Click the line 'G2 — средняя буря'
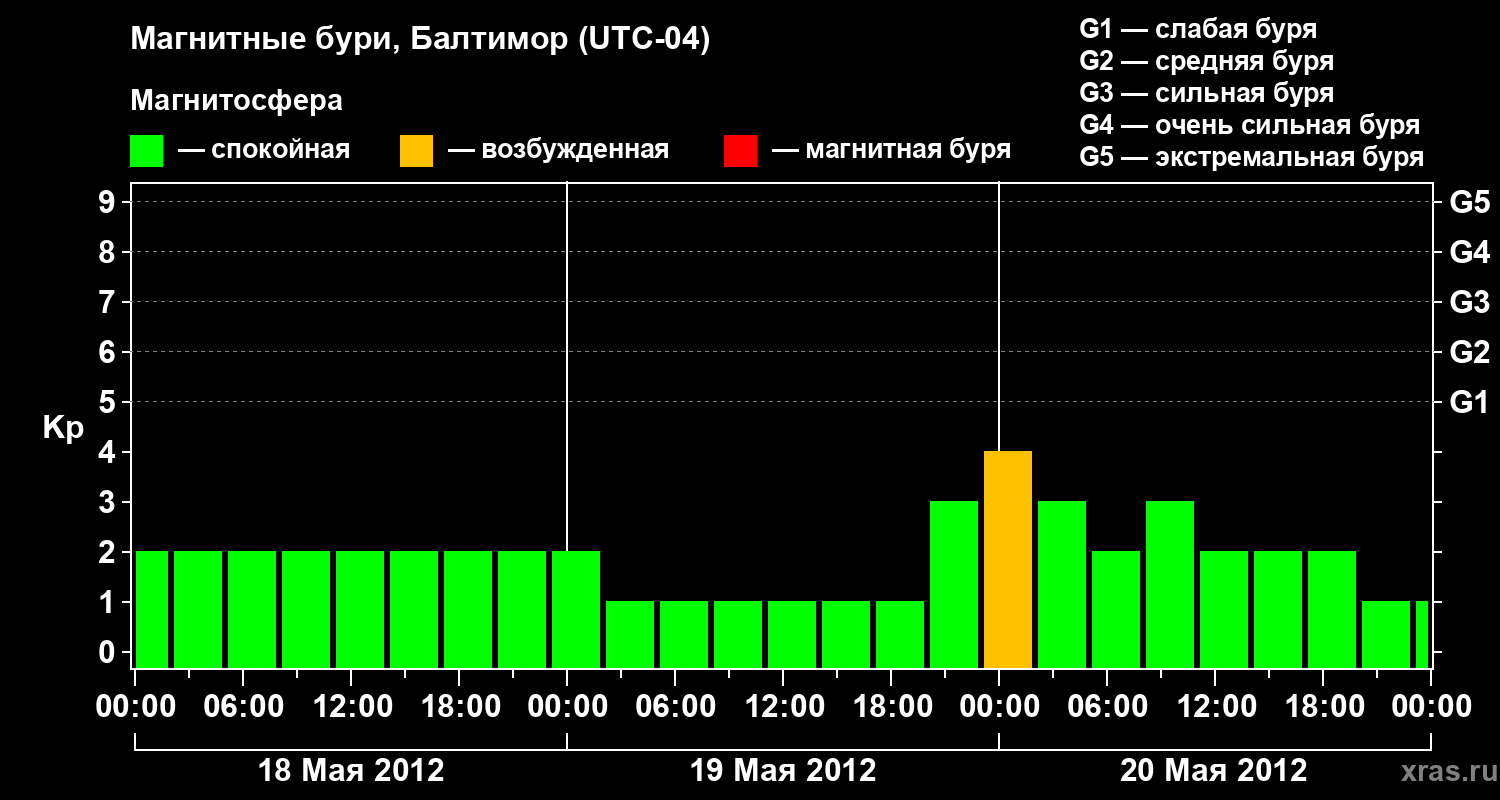 pyautogui.click(x=1206, y=61)
